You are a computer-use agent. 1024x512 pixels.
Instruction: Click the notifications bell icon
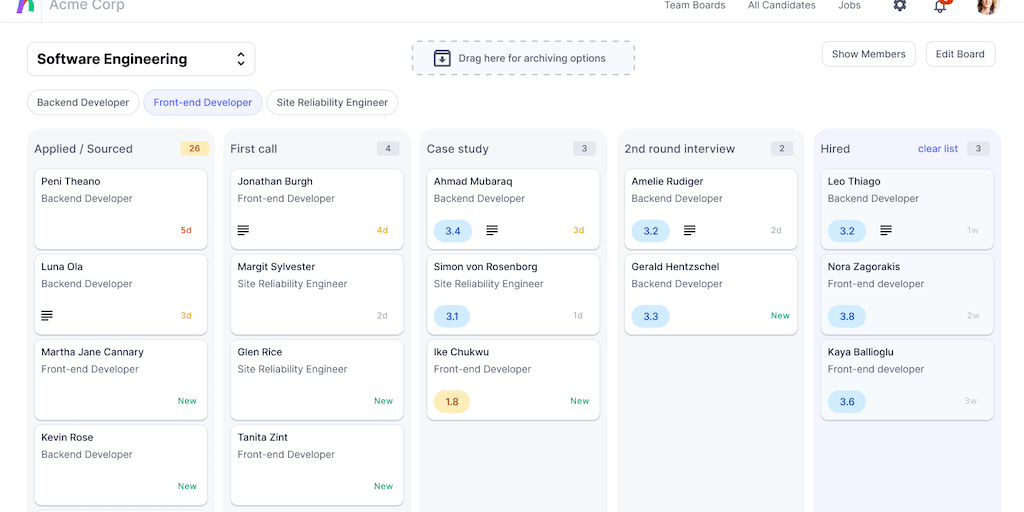click(x=940, y=6)
